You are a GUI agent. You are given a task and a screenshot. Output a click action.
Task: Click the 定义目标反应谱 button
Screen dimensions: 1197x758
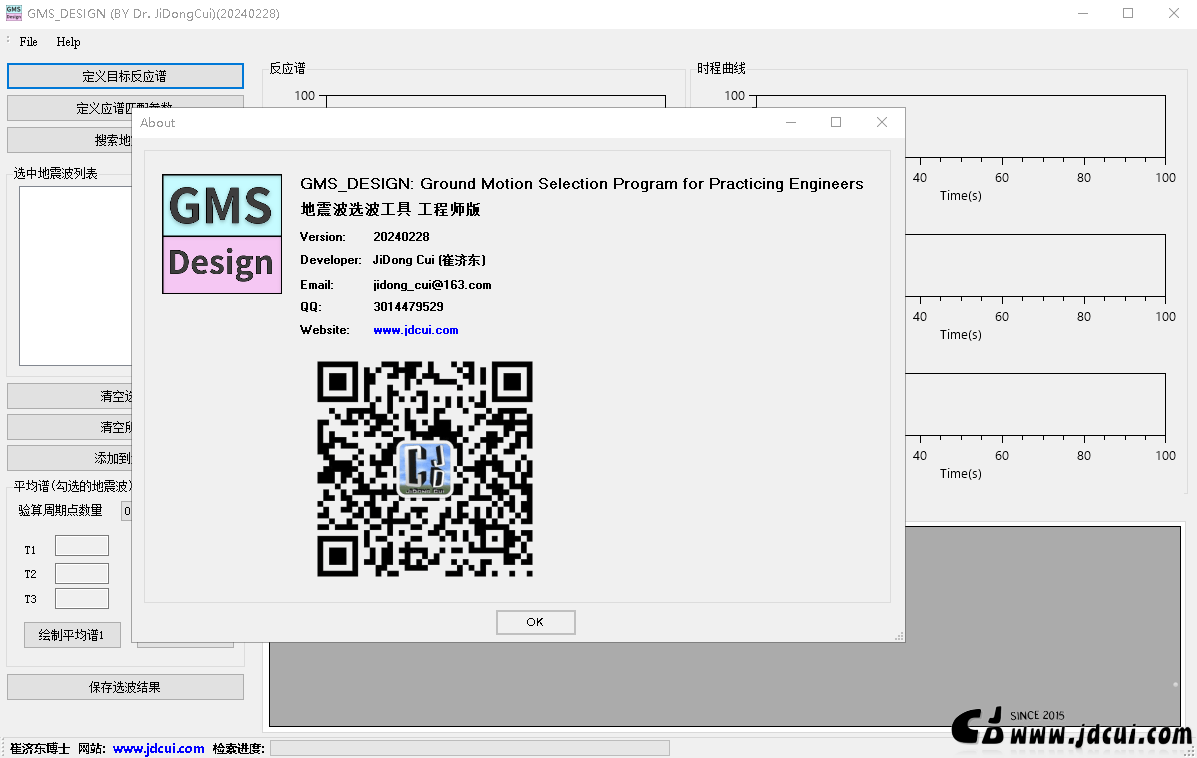125,76
